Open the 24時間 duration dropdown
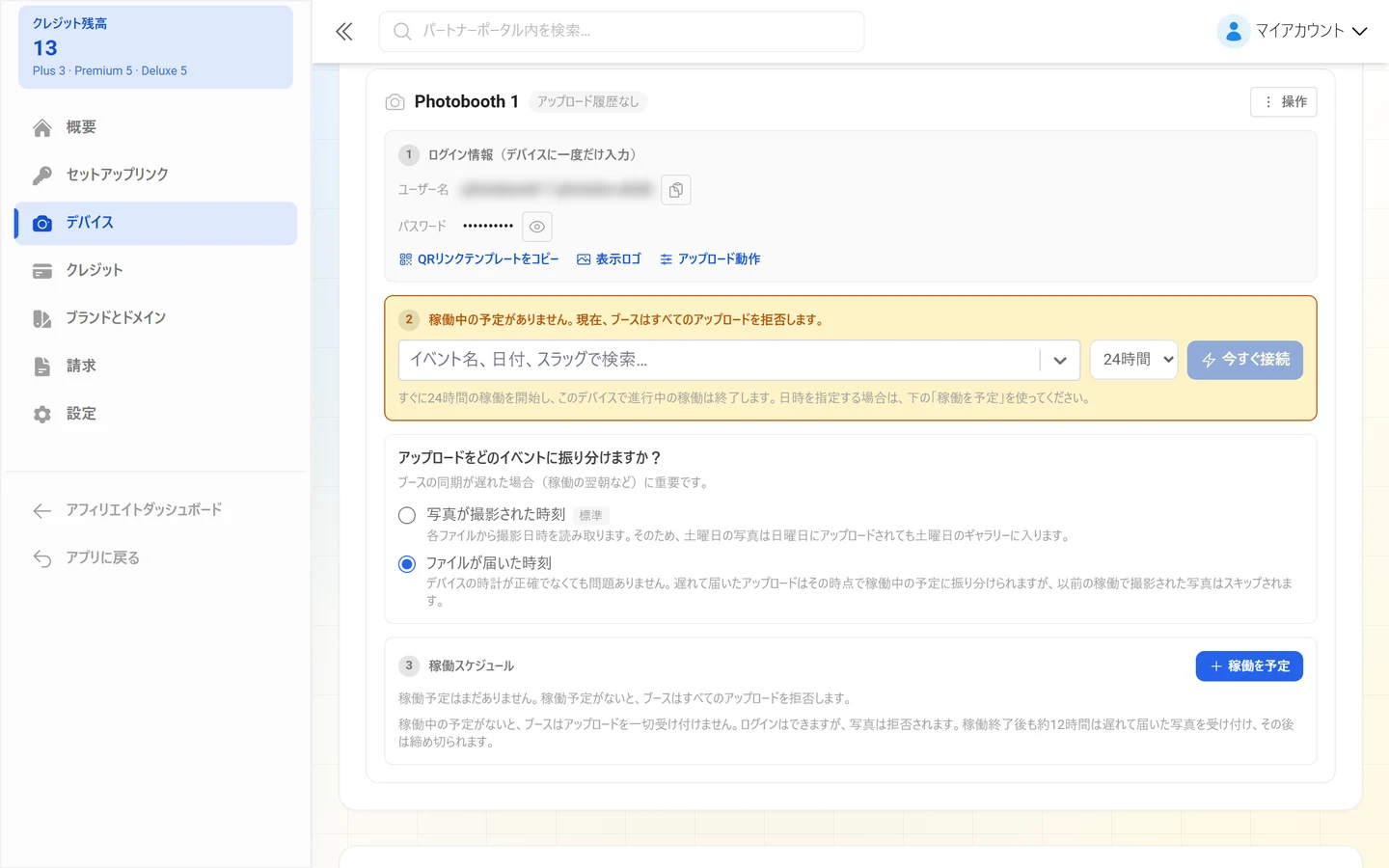This screenshot has width=1389, height=868. point(1134,360)
